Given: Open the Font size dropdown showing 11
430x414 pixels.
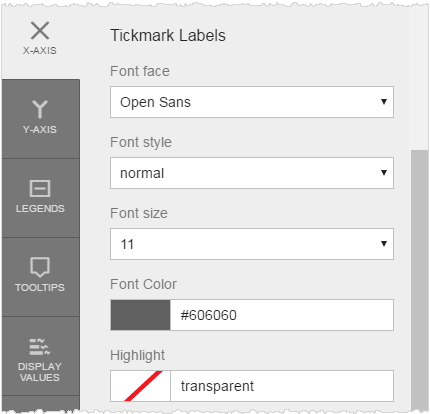Looking at the screenshot, I should (x=252, y=244).
